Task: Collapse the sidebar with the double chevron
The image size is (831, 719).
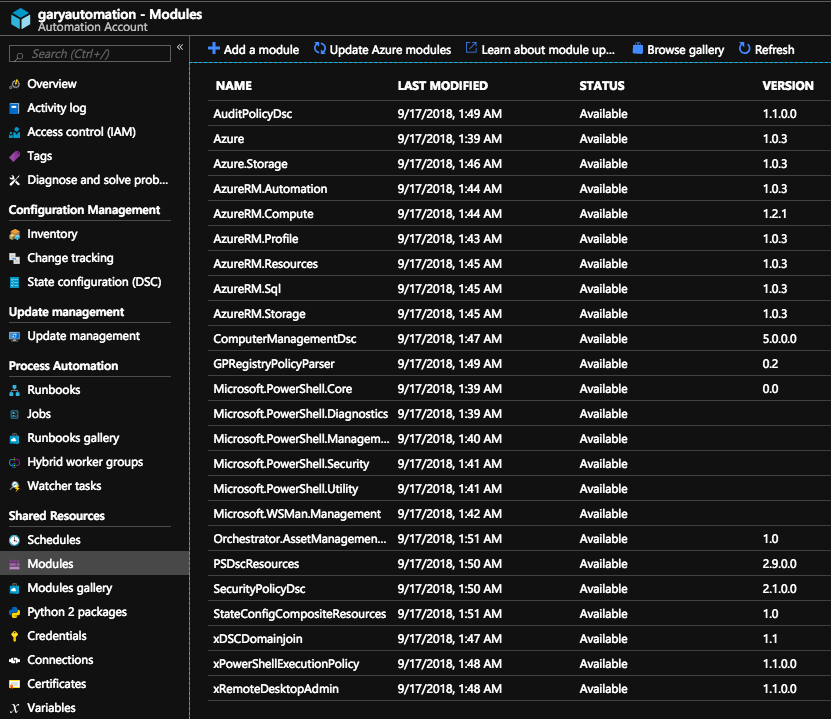Action: click(x=180, y=47)
